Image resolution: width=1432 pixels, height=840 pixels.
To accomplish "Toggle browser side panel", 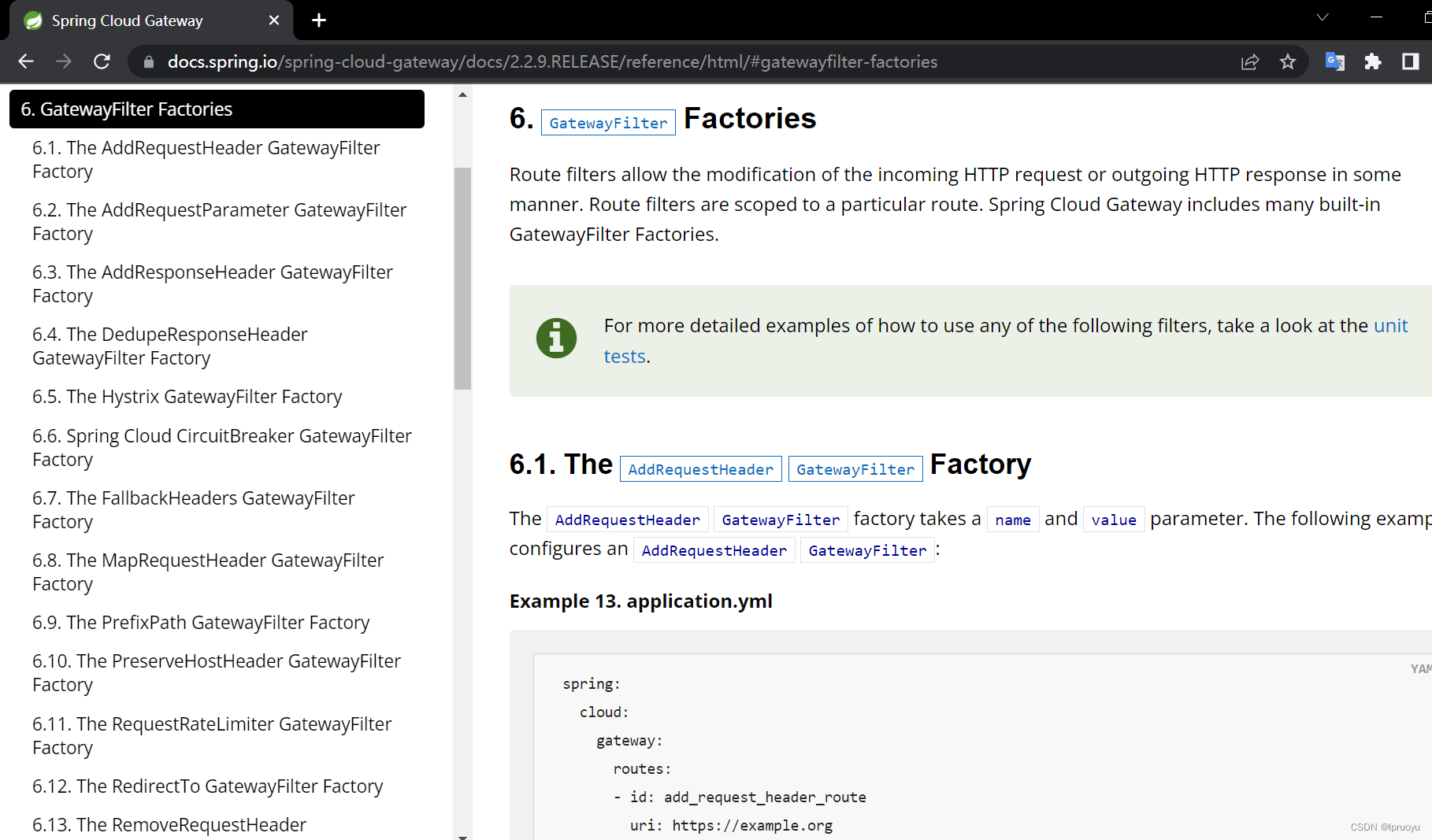I will coord(1411,61).
